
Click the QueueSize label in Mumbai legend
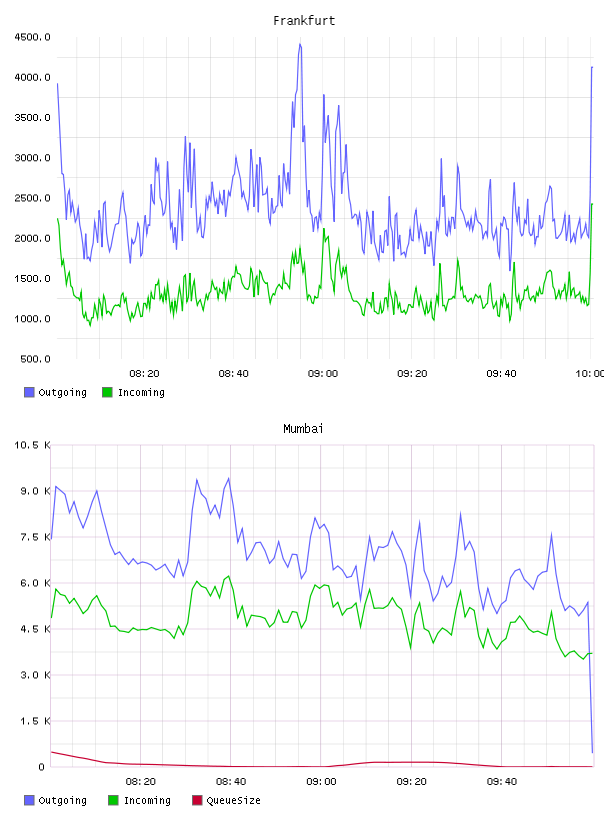point(233,800)
